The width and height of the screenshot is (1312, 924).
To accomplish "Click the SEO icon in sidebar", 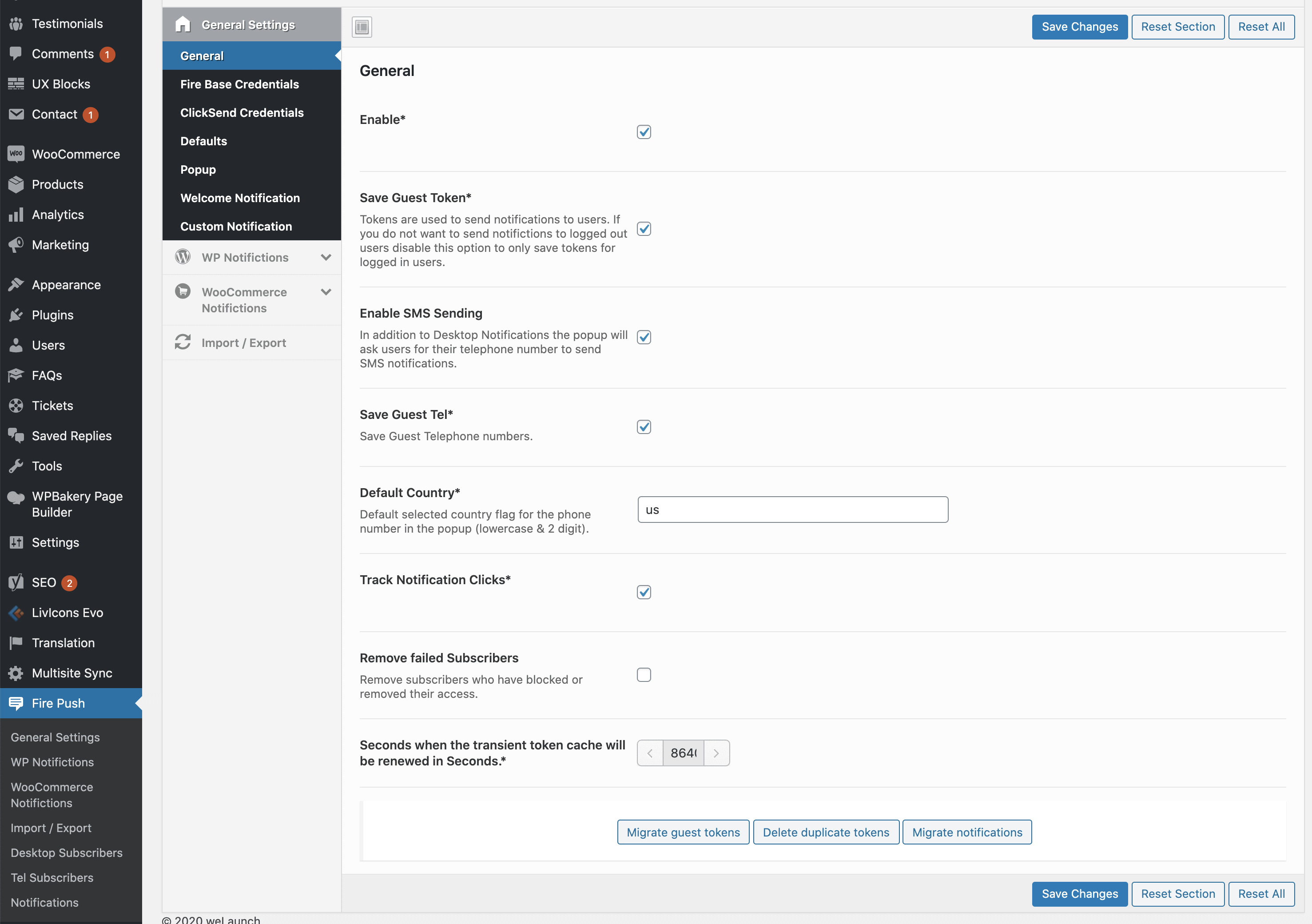I will [16, 583].
